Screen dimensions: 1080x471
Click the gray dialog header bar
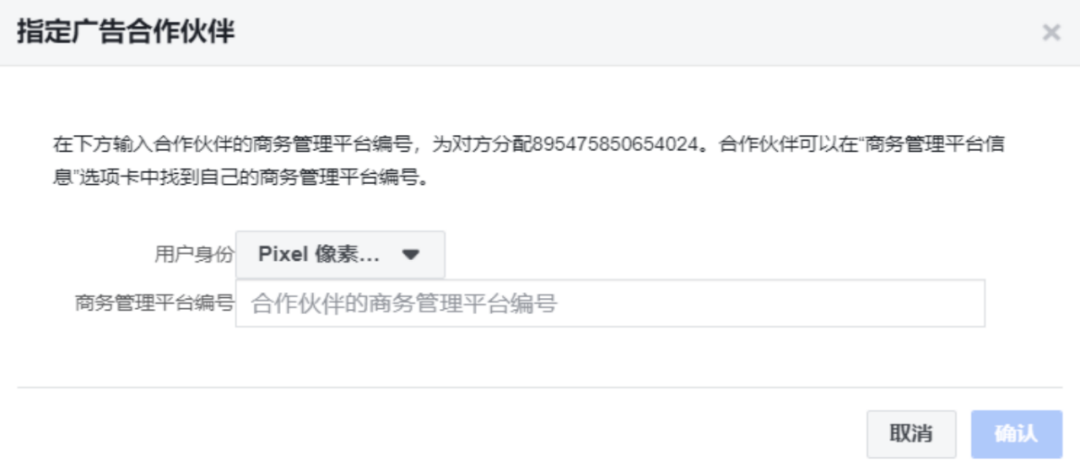[x=540, y=32]
